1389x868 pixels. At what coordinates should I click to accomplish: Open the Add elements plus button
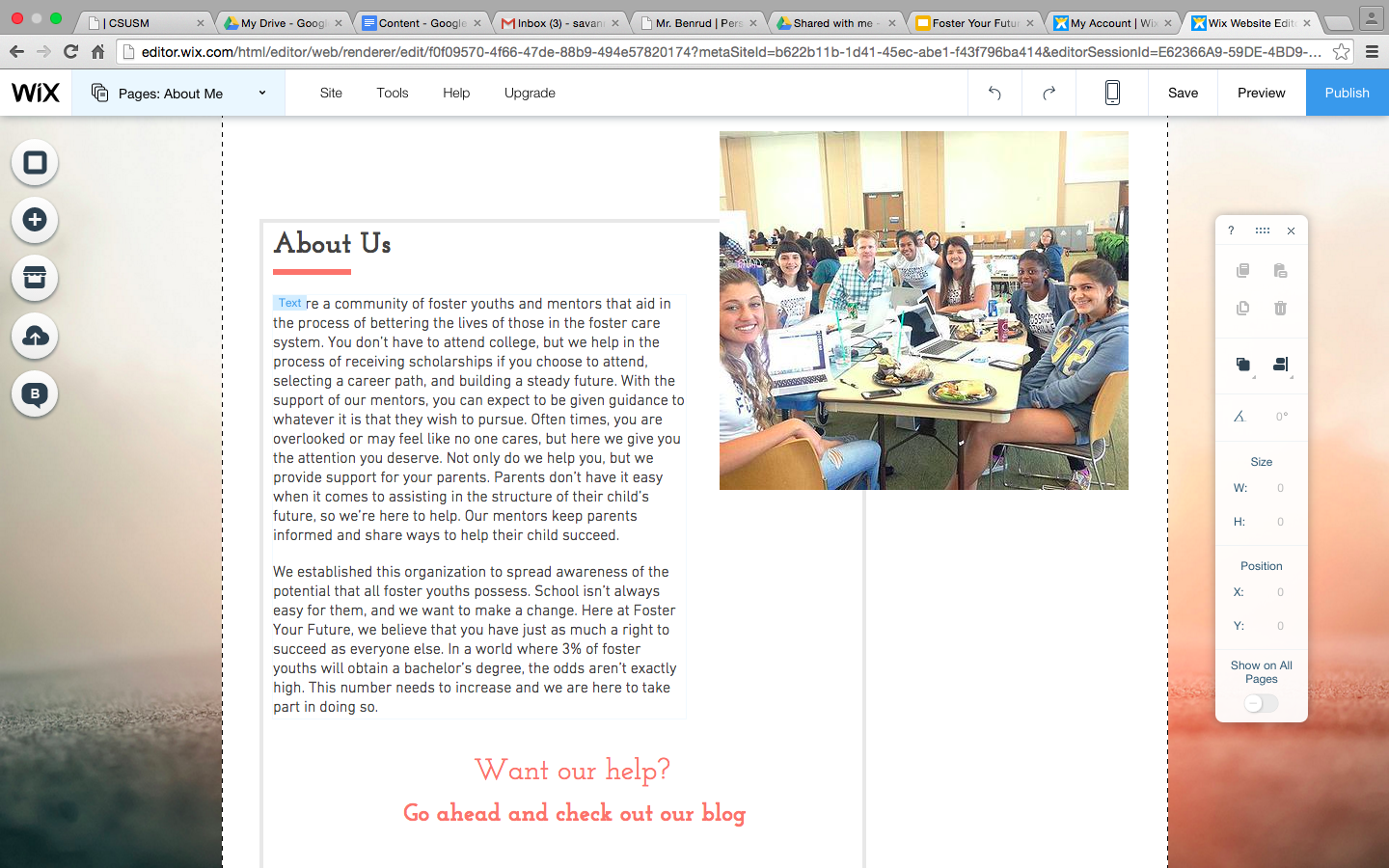35,220
